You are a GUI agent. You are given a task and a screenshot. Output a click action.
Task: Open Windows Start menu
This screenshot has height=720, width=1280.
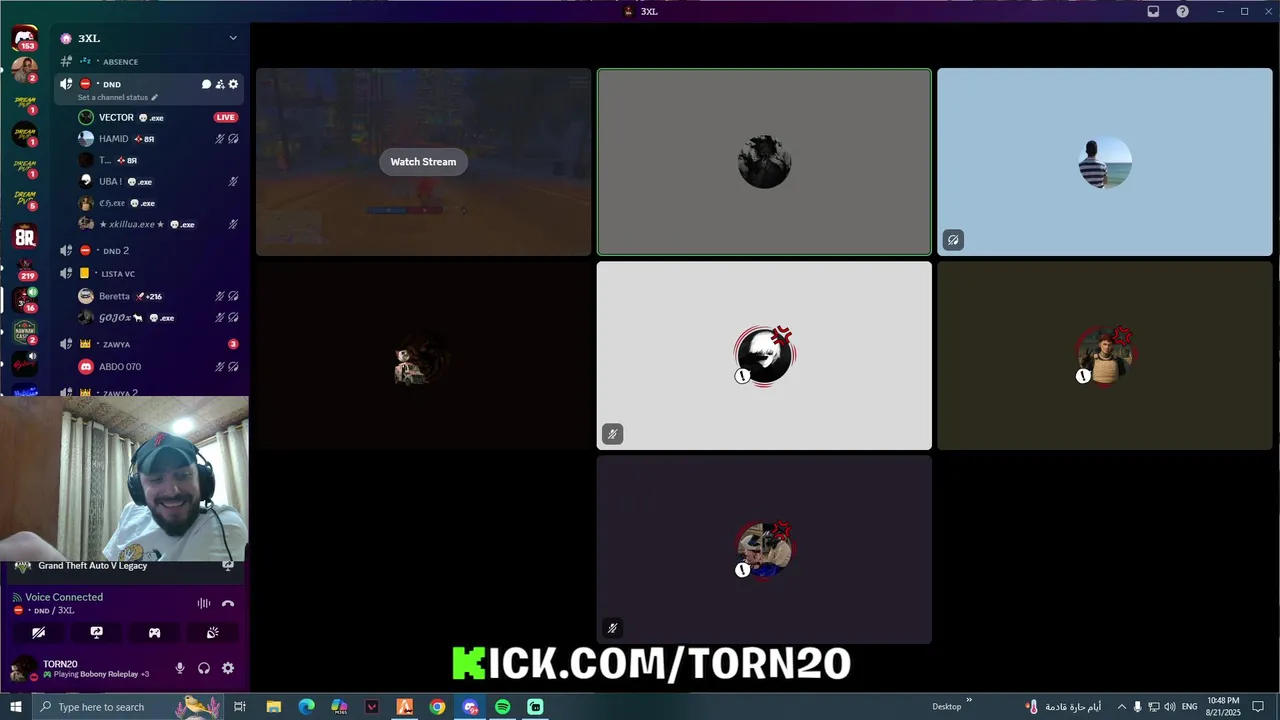(16, 707)
